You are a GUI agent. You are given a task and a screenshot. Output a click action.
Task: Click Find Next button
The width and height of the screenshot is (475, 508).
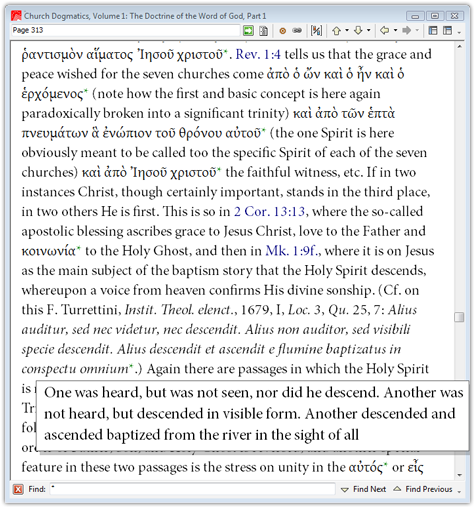coord(363,489)
